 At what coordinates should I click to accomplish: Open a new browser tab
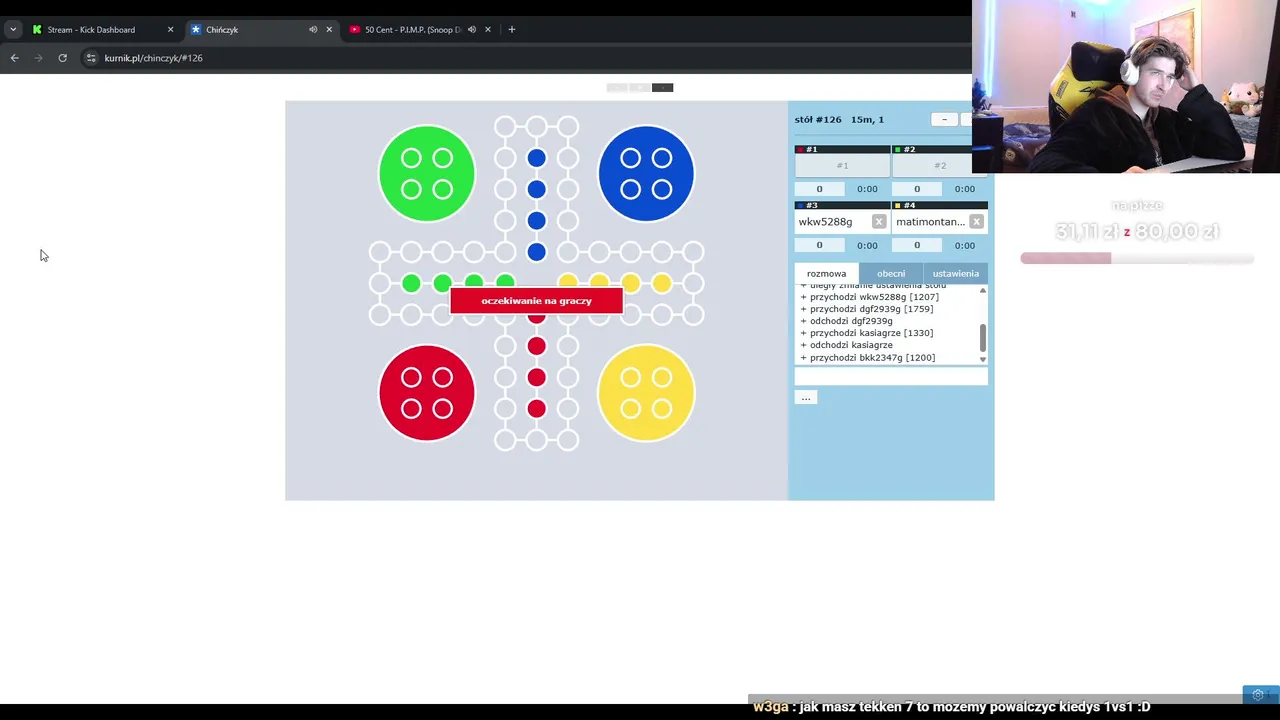point(512,30)
